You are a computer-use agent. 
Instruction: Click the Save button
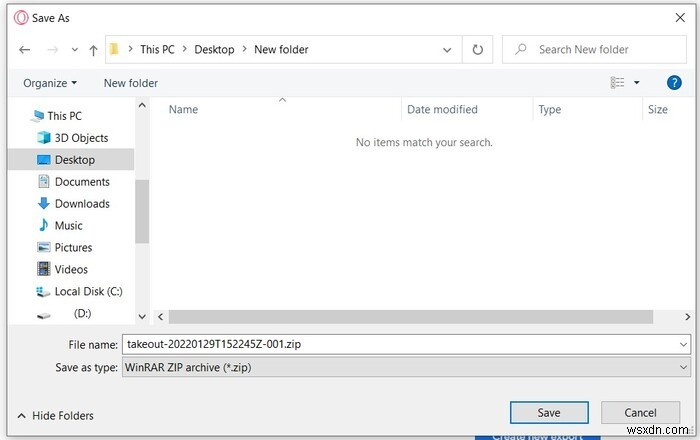click(549, 413)
